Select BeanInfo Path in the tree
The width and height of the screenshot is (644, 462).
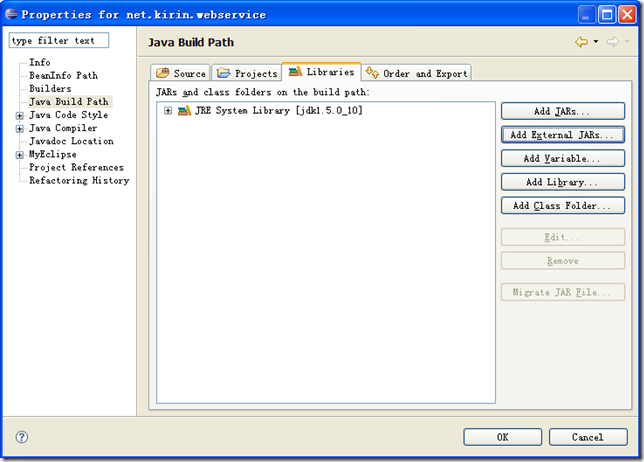tap(63, 76)
